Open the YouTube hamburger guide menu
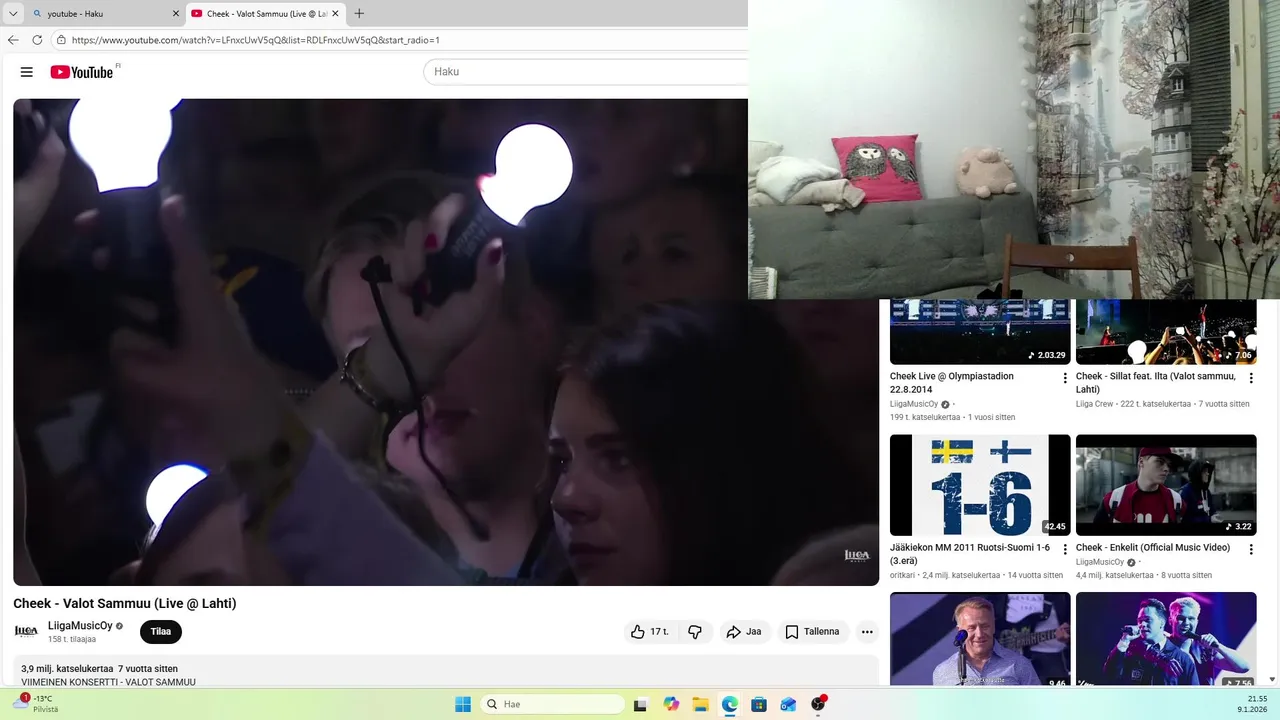The width and height of the screenshot is (1280, 720). coord(27,72)
